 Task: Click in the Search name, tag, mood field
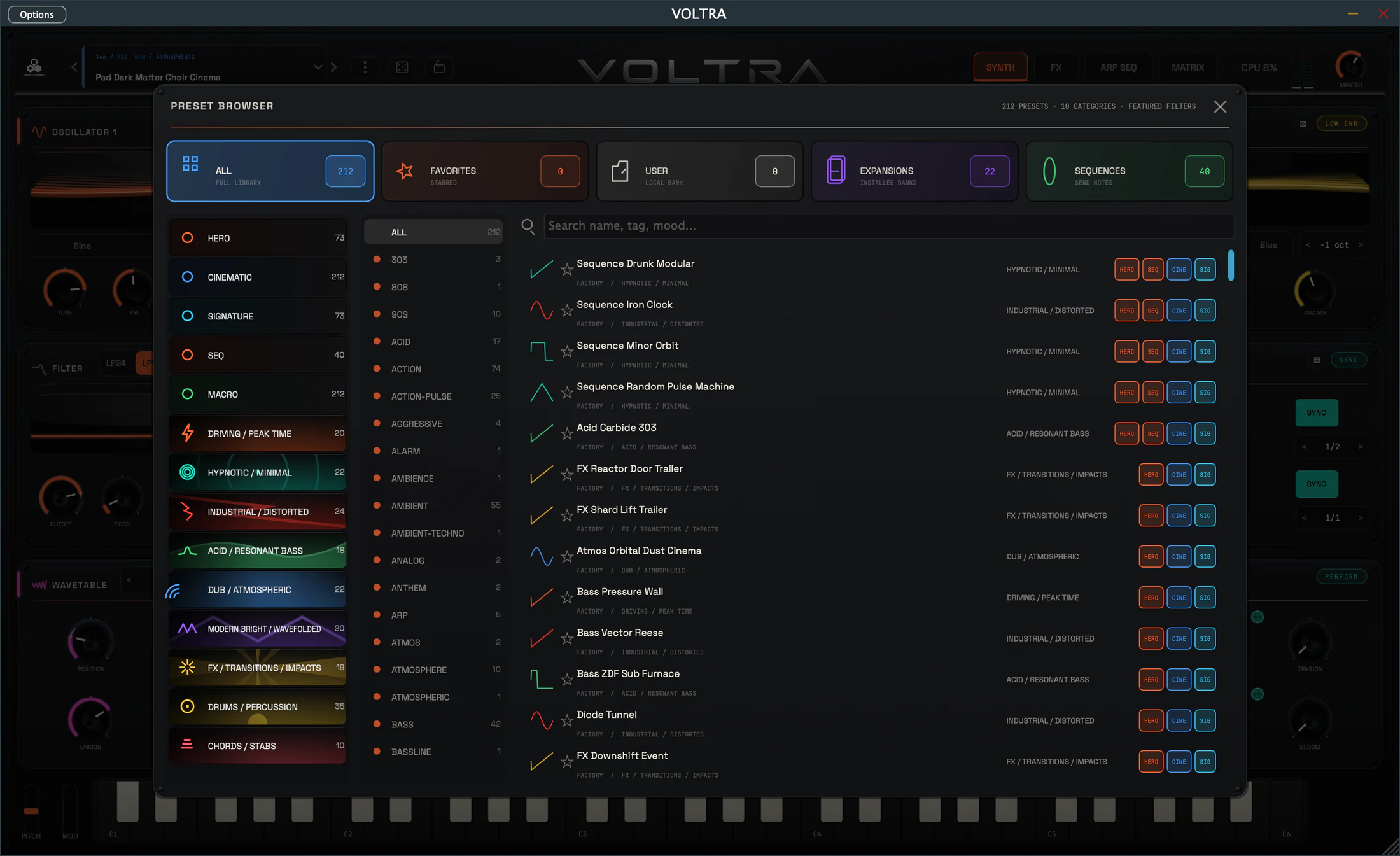pyautogui.click(x=889, y=227)
